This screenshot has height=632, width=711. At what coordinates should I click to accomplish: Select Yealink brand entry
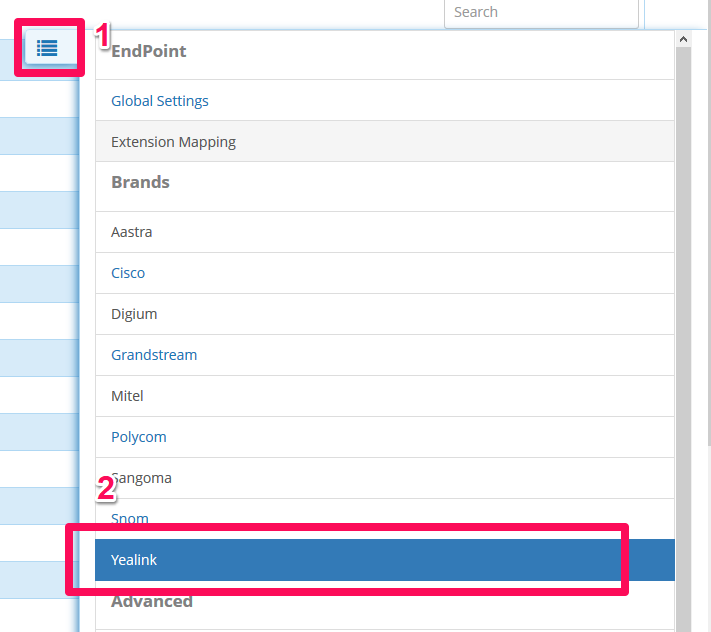(x=385, y=560)
